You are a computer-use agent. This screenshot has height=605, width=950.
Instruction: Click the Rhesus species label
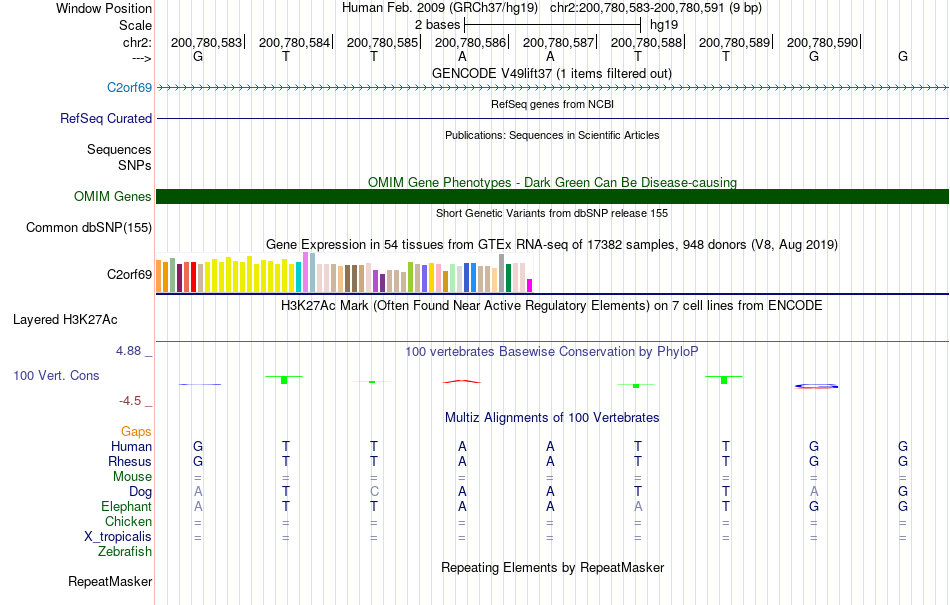130,461
